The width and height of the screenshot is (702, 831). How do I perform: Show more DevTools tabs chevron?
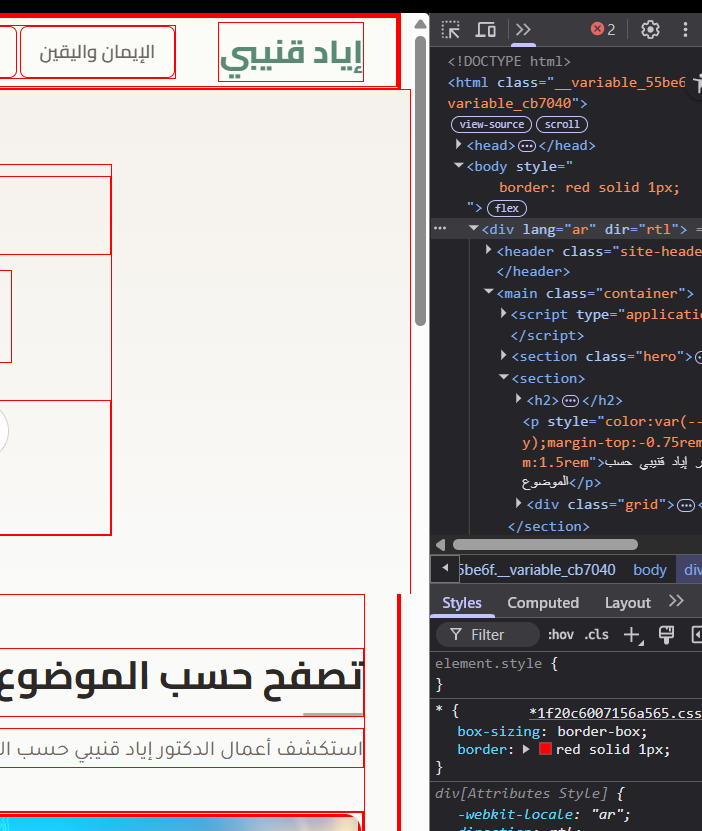click(523, 30)
